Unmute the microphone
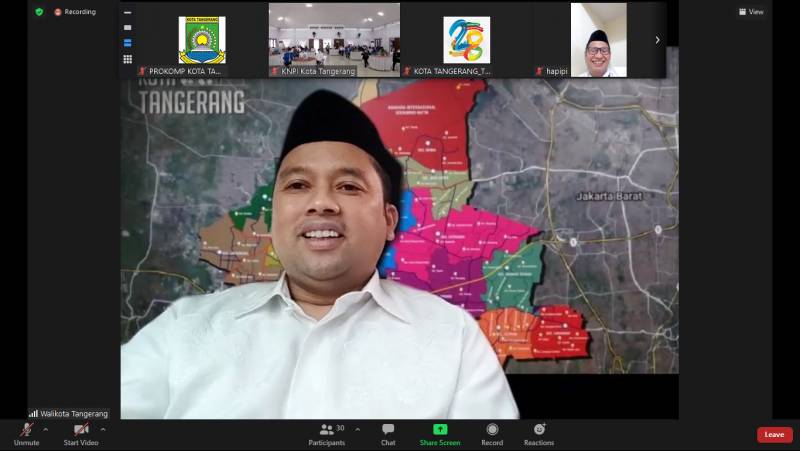 (x=25, y=431)
